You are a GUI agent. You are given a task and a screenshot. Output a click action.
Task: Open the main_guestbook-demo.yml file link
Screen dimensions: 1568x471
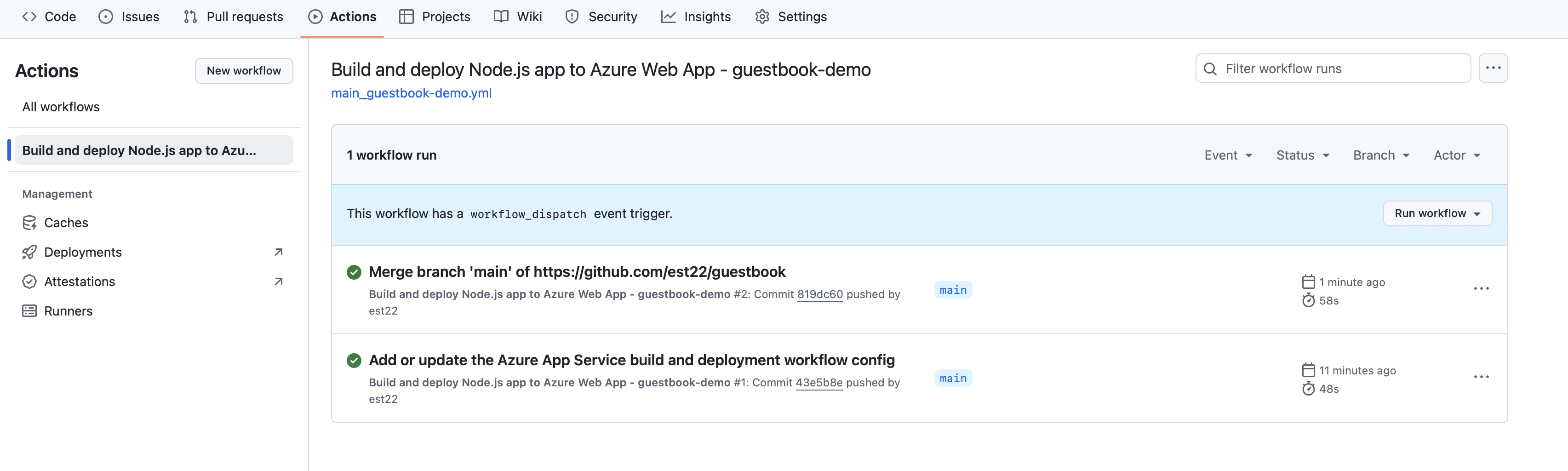[x=411, y=93]
